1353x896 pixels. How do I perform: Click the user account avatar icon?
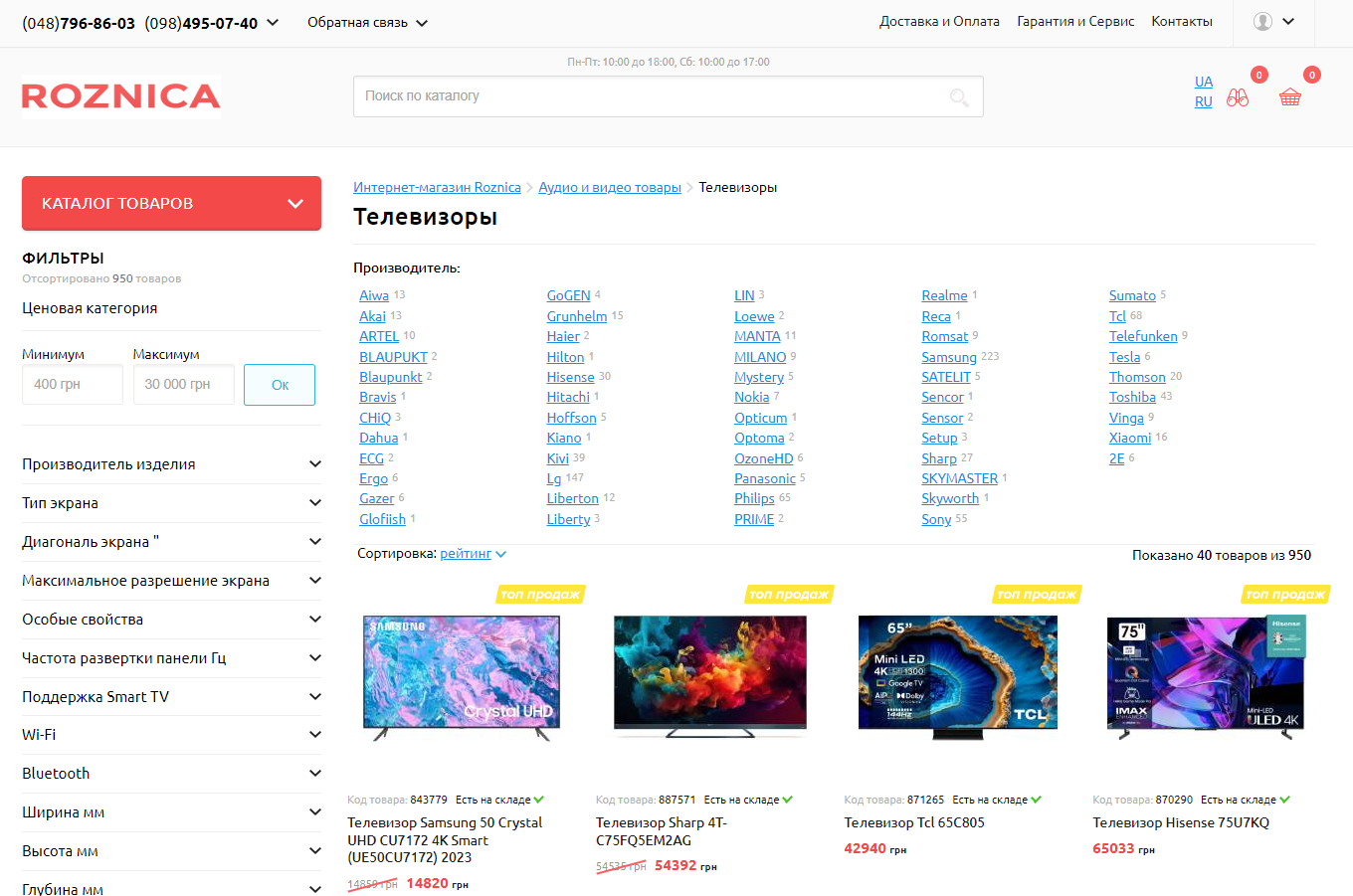coord(1262,22)
